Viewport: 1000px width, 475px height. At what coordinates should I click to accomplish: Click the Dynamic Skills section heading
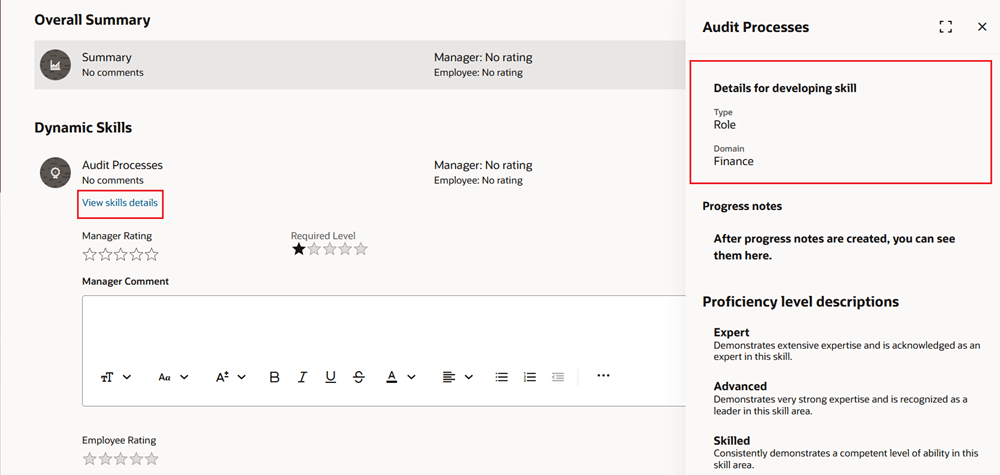pyautogui.click(x=83, y=128)
